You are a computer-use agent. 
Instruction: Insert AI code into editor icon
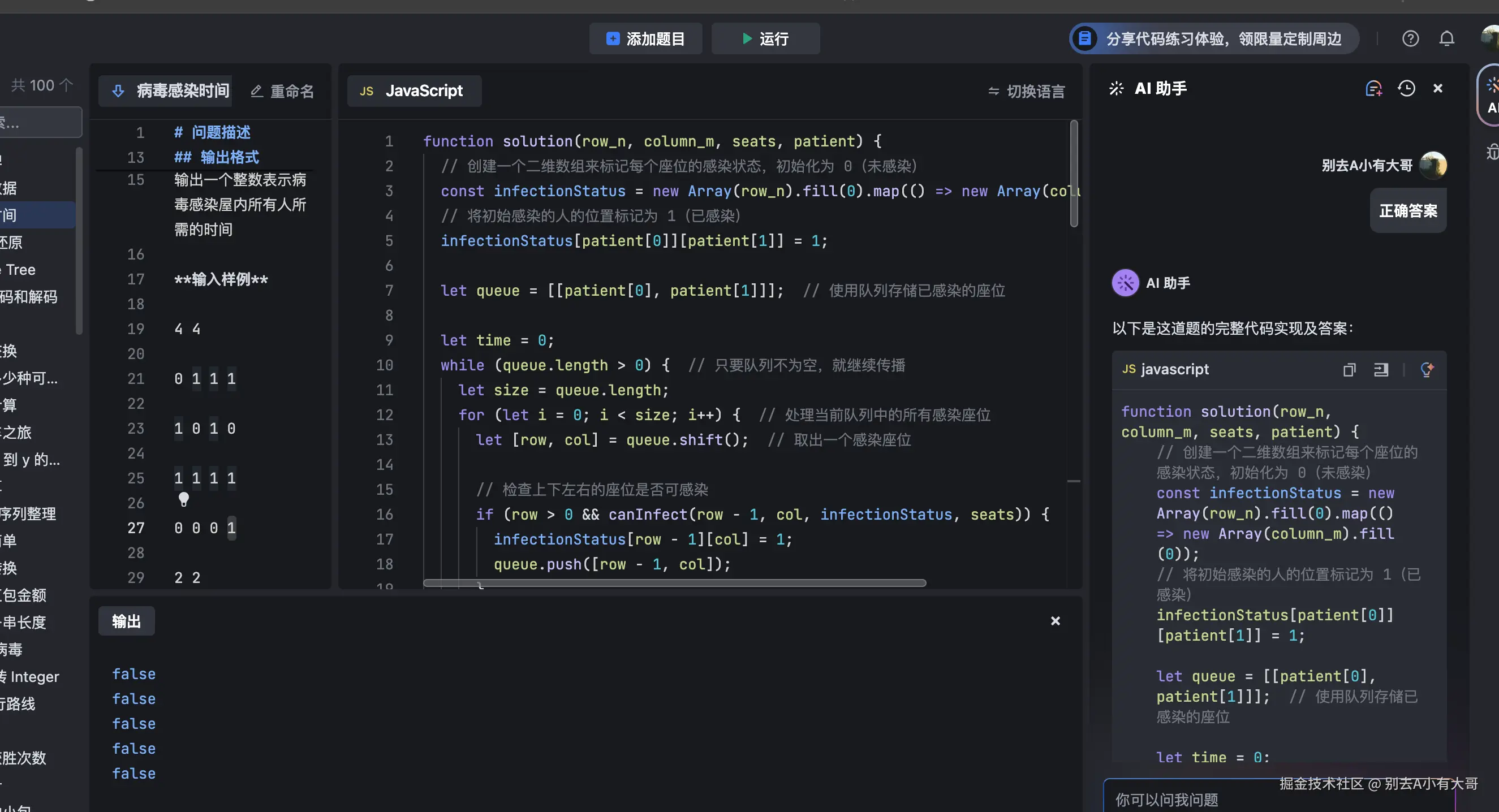click(x=1381, y=370)
